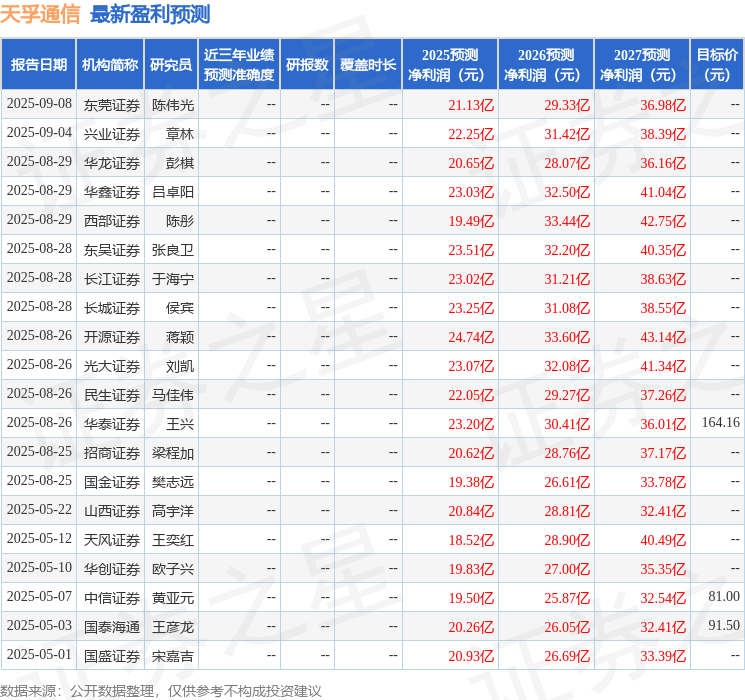Click the 最新盈利预测 heading
745x700 pixels.
[150, 14]
